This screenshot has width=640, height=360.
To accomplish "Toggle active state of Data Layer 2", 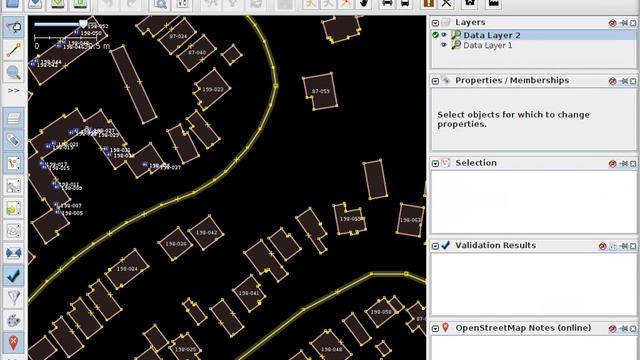I will click(435, 35).
